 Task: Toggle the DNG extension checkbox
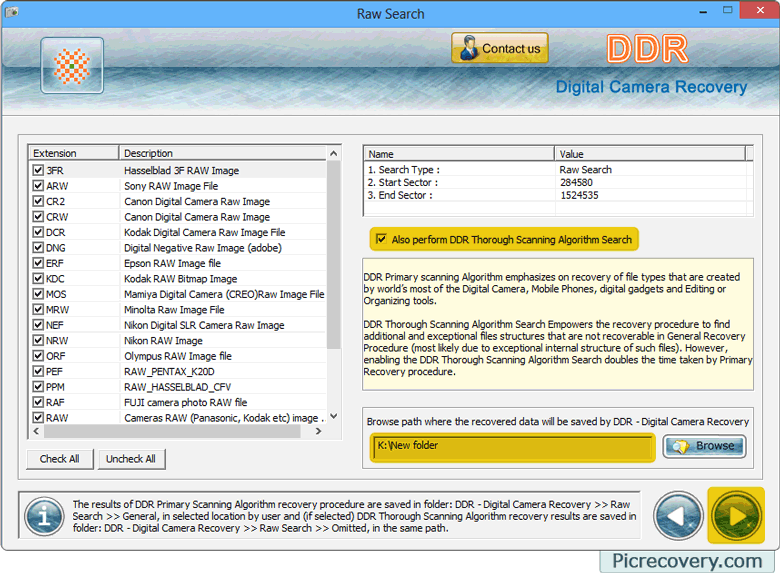[x=38, y=247]
